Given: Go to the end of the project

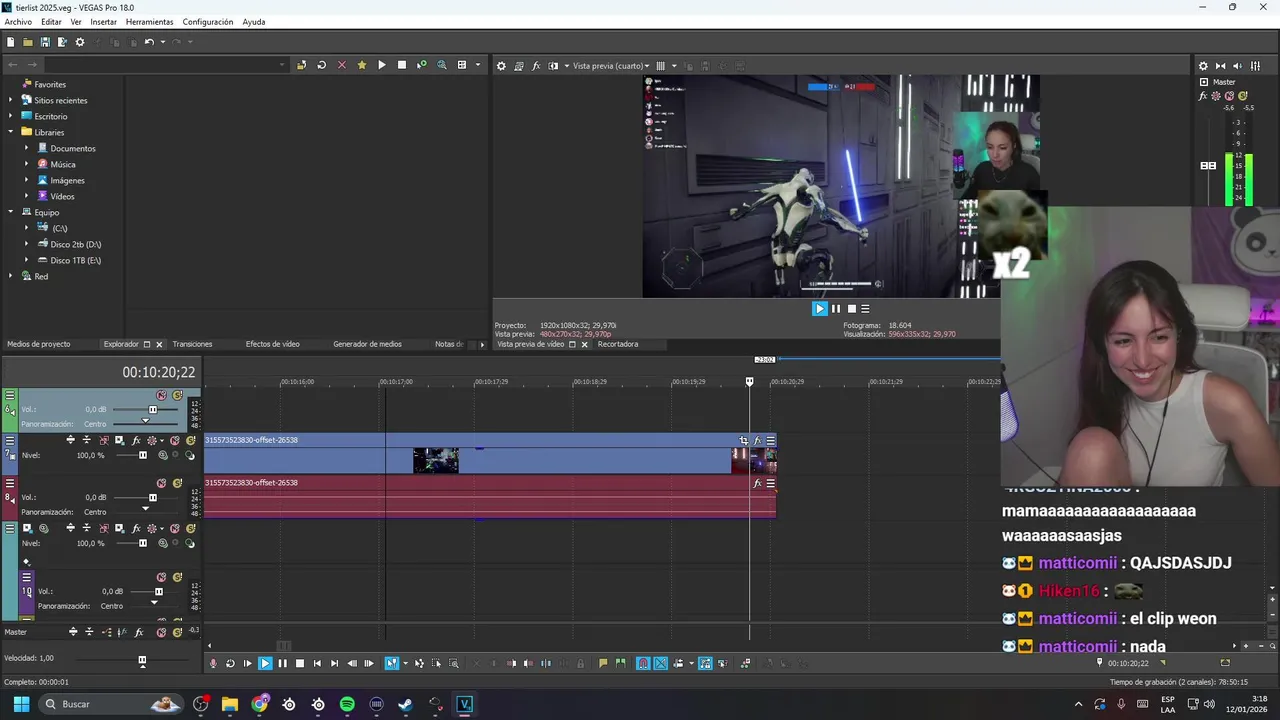Looking at the screenshot, I should pyautogui.click(x=335, y=663).
